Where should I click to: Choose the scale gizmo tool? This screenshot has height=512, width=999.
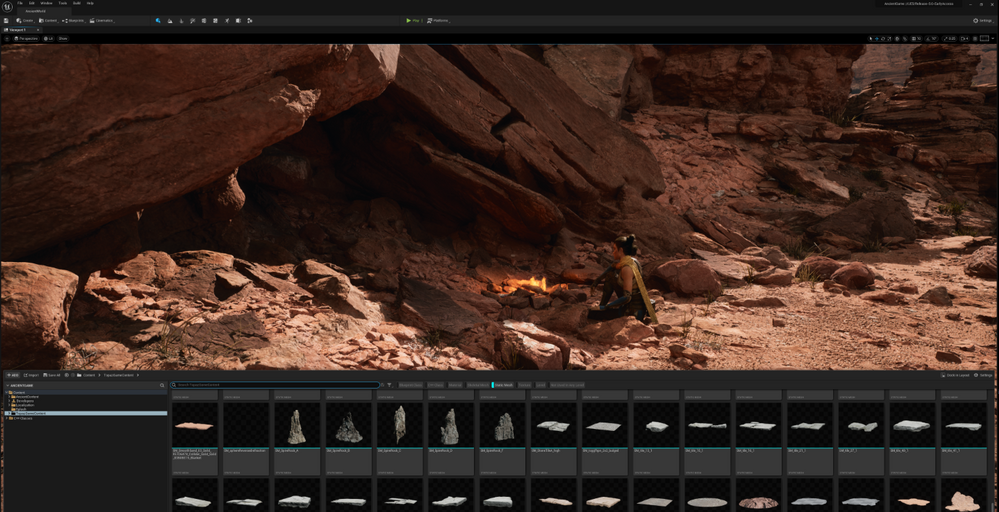tap(889, 38)
